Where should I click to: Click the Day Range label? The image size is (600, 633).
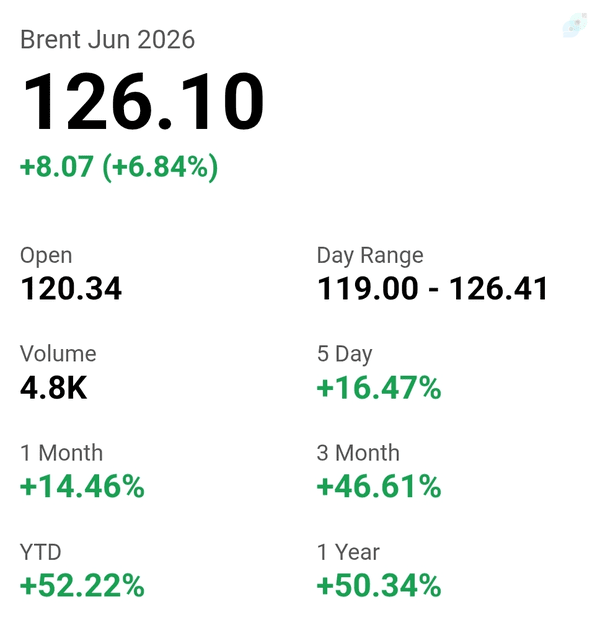point(370,256)
